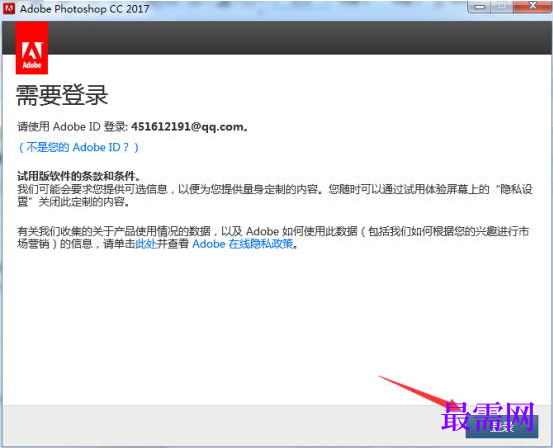Click the red Adobe logo
Screen dimensions: 553x448
tap(32, 48)
